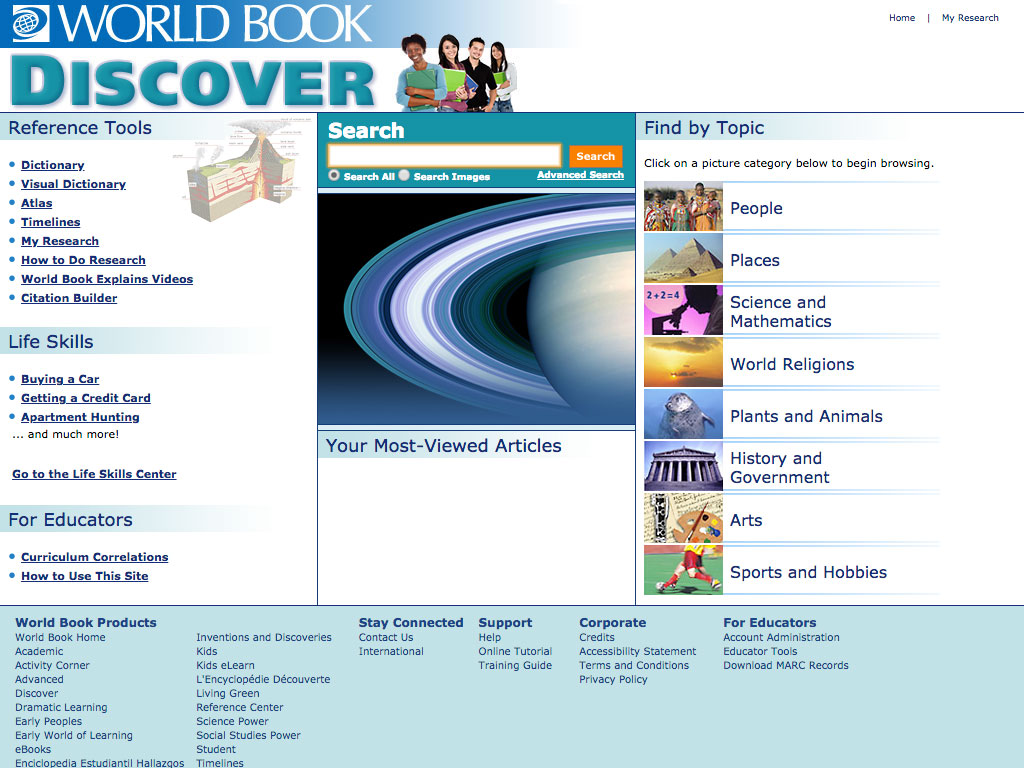Screen dimensions: 1024x768
Task: Open Download MARC Records
Action: [x=786, y=665]
